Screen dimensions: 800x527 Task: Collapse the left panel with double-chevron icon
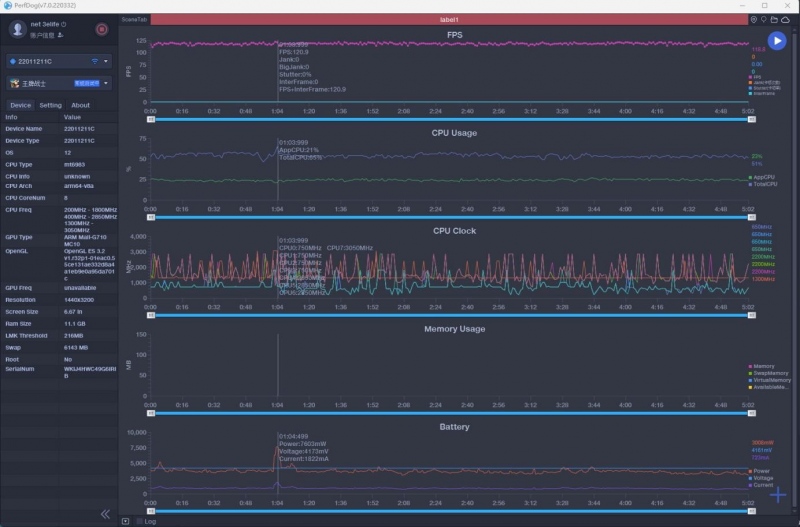[x=105, y=514]
